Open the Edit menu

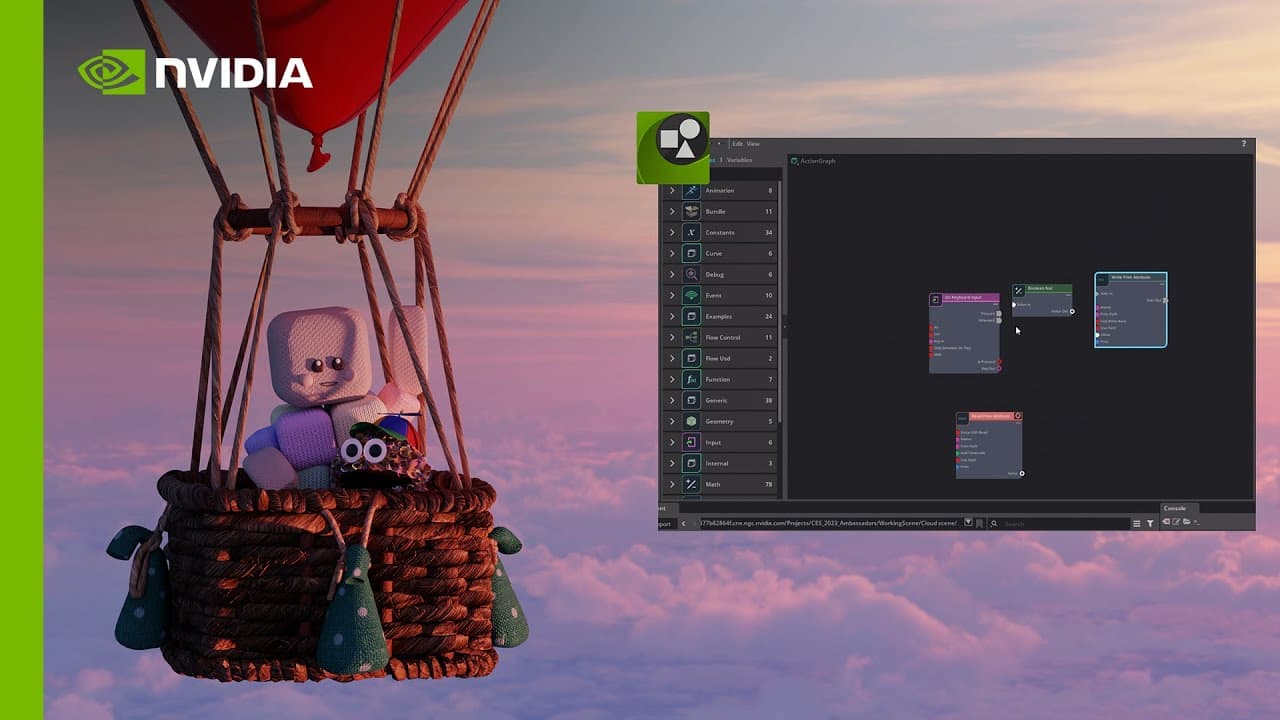[x=737, y=144]
